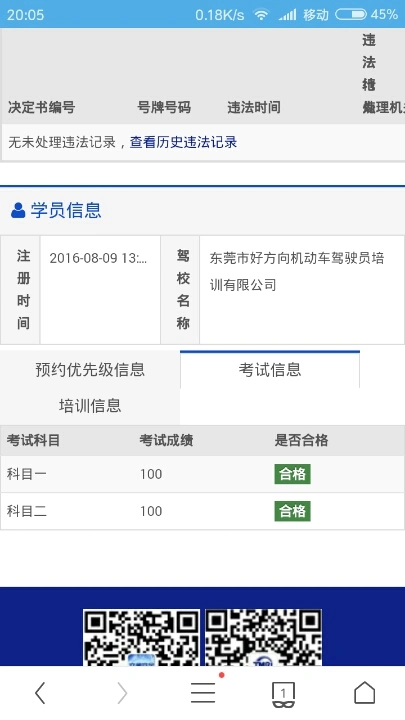This screenshot has height=720, width=405.
Task: Click the truncated 注册时间 value 2016-08-09
Action: (x=98, y=258)
